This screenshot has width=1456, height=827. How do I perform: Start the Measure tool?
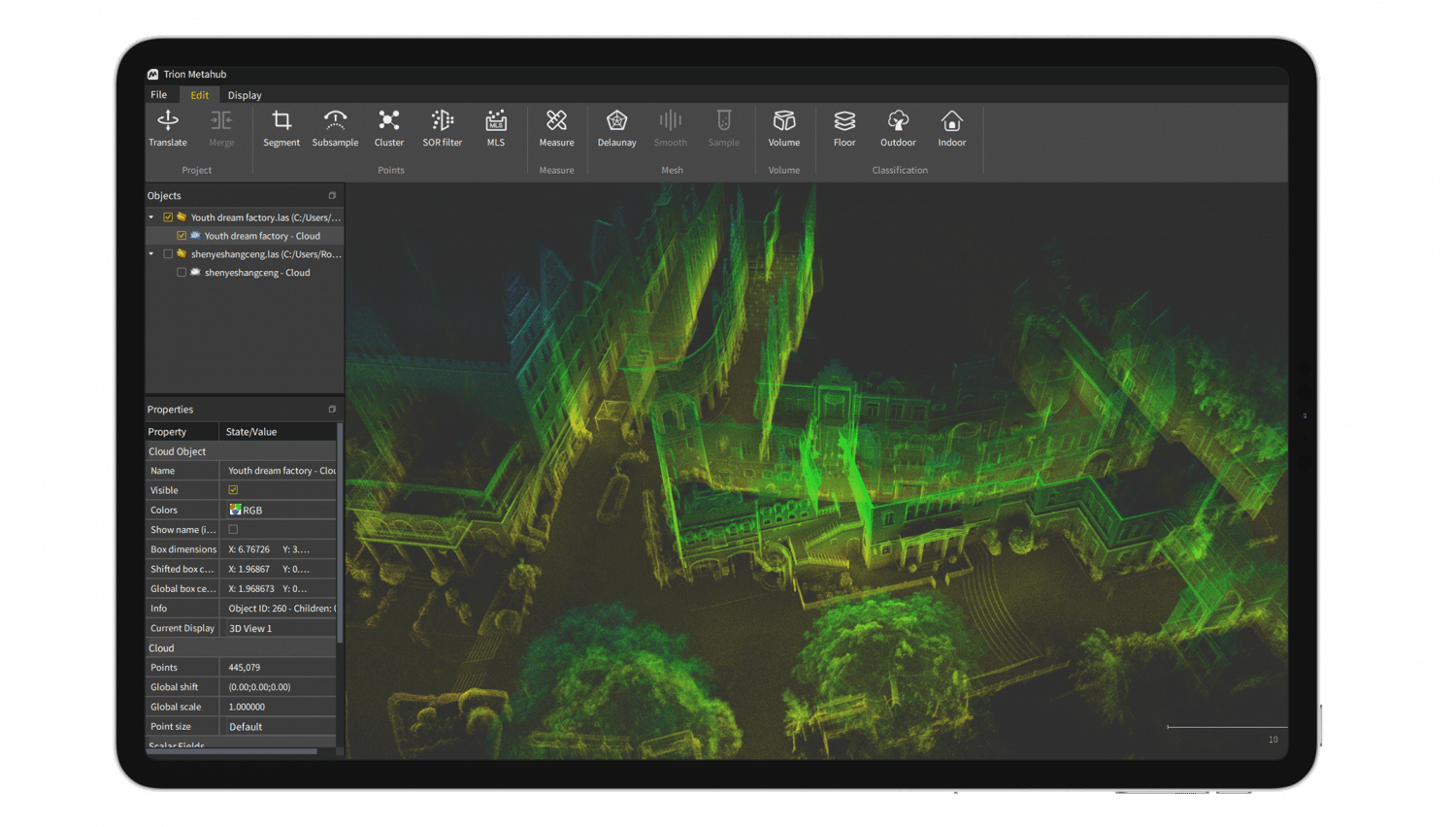point(556,128)
